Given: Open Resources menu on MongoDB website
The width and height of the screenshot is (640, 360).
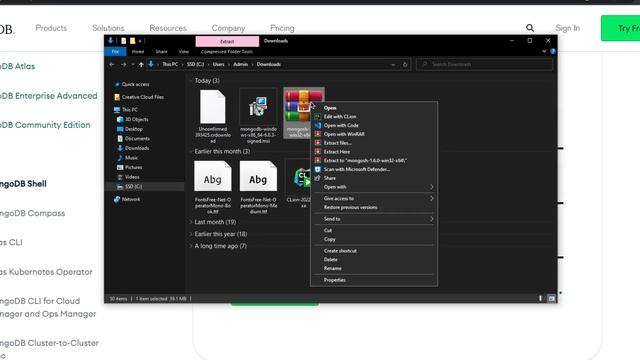Looking at the screenshot, I should [x=168, y=28].
